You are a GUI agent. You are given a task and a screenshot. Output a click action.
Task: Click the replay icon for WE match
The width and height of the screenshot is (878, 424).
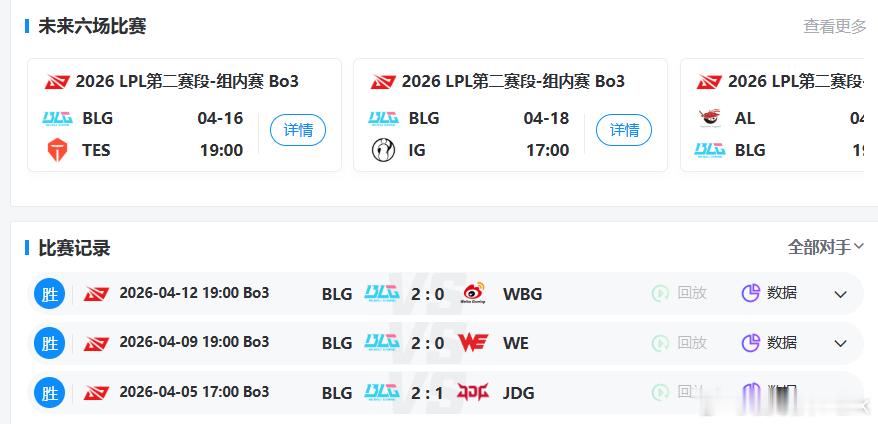[x=660, y=343]
